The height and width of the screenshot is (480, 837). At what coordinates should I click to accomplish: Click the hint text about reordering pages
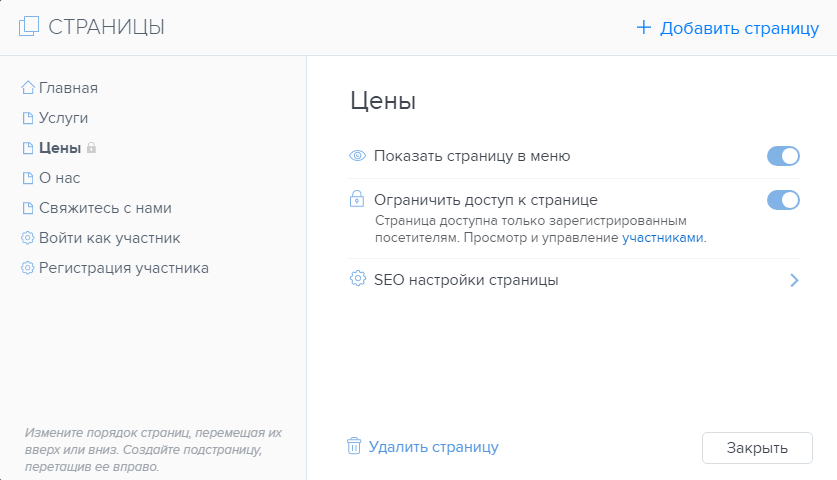(x=153, y=450)
